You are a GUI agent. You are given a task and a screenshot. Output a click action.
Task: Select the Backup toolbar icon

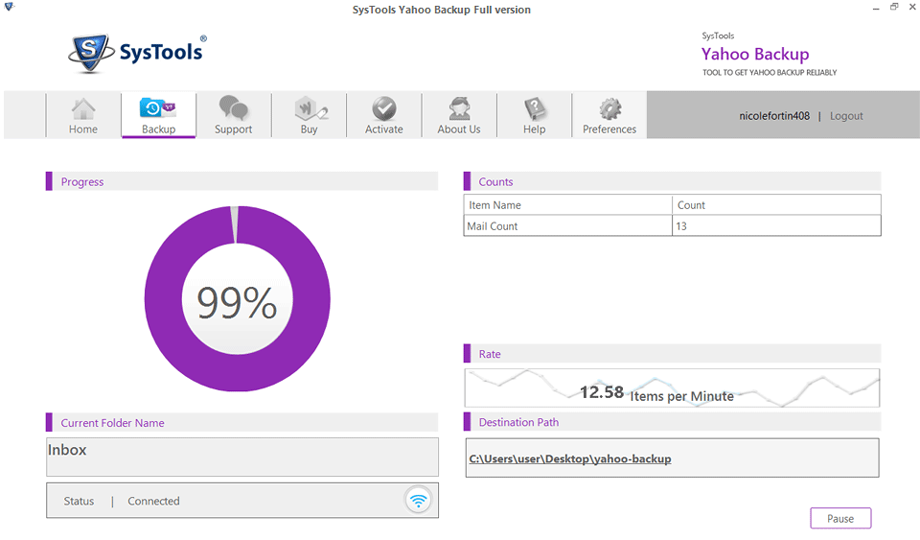pos(158,115)
